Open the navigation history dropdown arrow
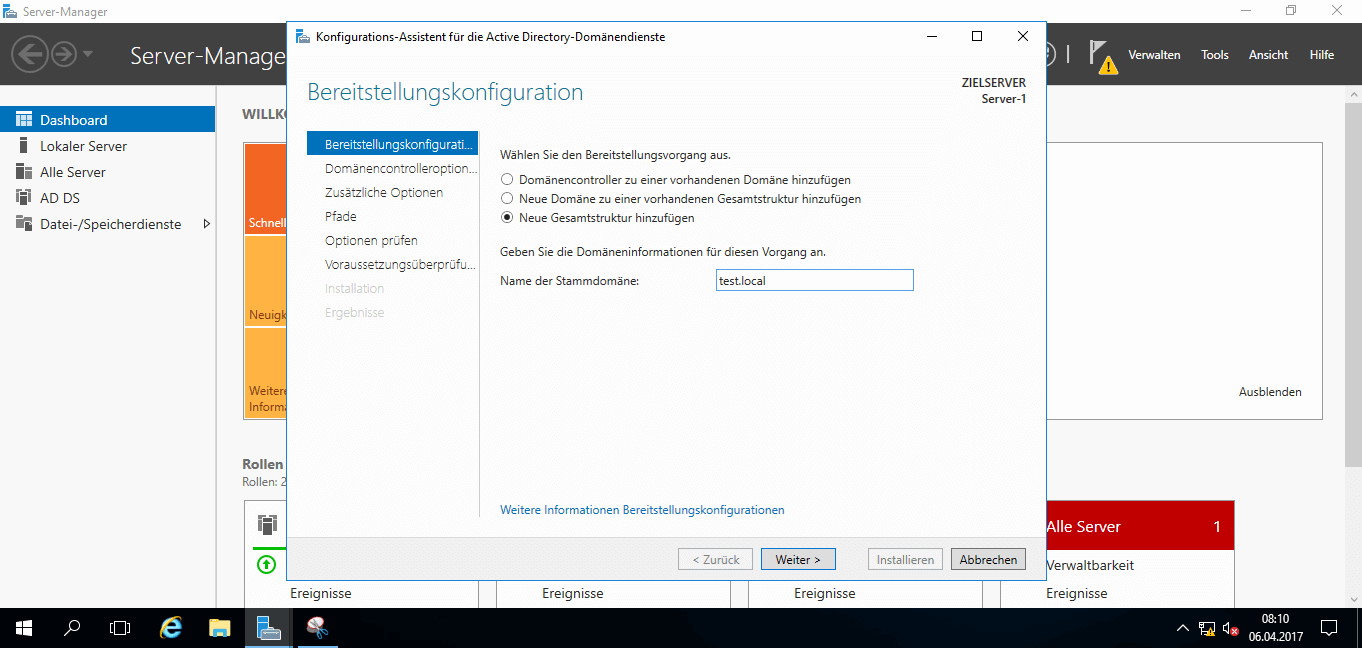This screenshot has height=648, width=1362. 88,54
